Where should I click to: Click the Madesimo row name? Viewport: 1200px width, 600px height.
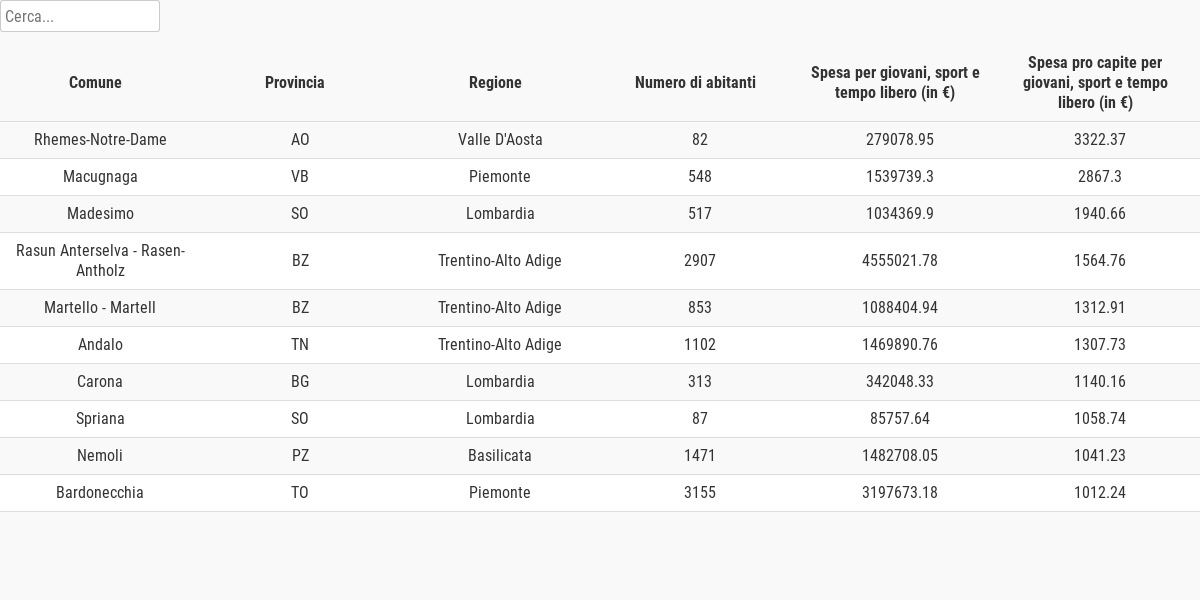pyautogui.click(x=100, y=214)
